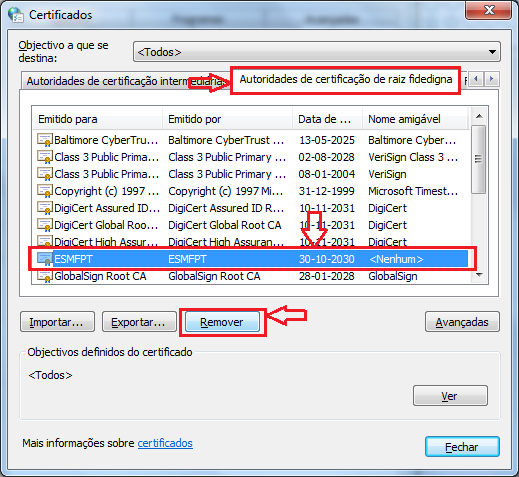Image resolution: width=519 pixels, height=477 pixels.
Task: Open the Avançadas settings button
Action: pos(462,322)
